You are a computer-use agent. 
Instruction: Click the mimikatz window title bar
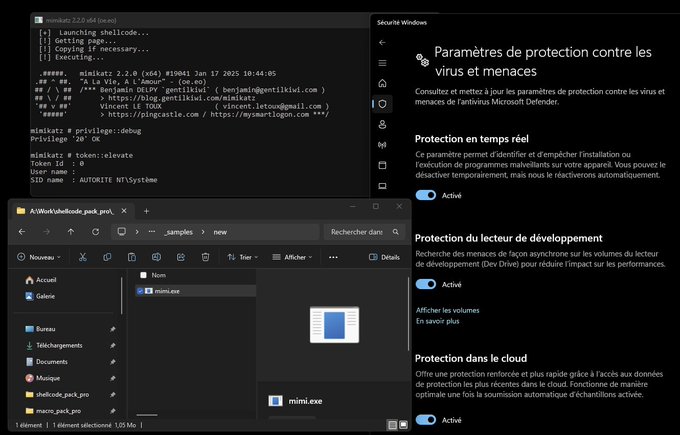coord(199,20)
